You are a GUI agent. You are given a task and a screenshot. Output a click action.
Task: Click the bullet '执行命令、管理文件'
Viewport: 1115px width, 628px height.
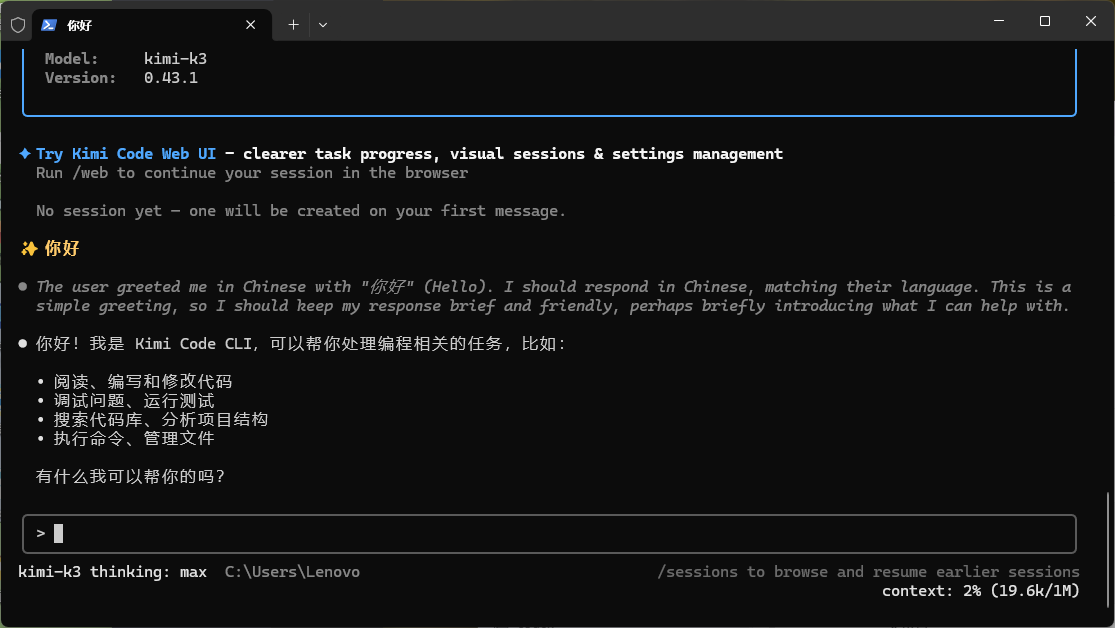click(134, 439)
